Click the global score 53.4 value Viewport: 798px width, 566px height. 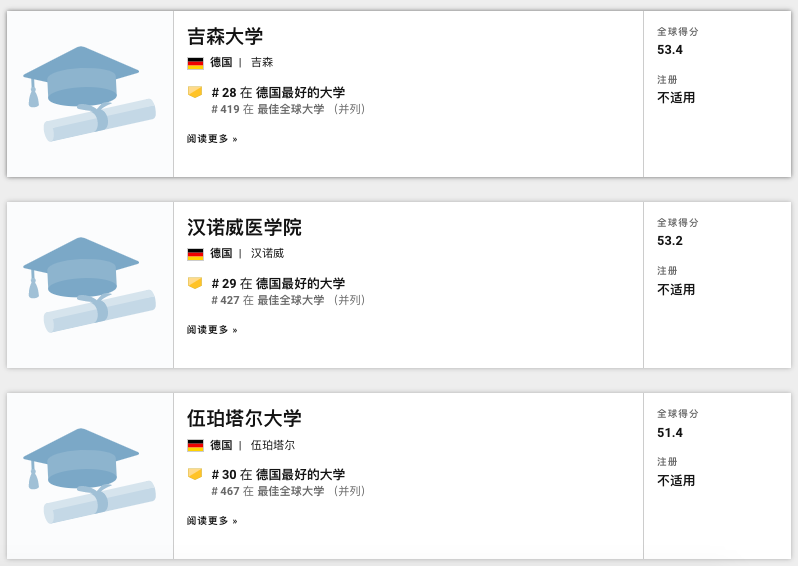(x=670, y=50)
